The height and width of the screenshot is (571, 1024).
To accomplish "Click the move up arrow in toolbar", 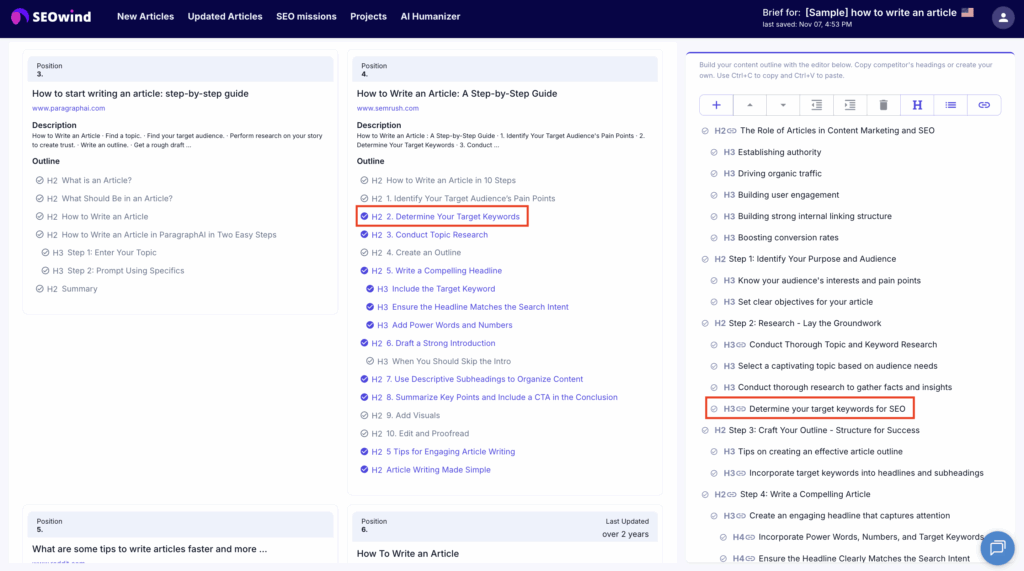I will [x=750, y=105].
